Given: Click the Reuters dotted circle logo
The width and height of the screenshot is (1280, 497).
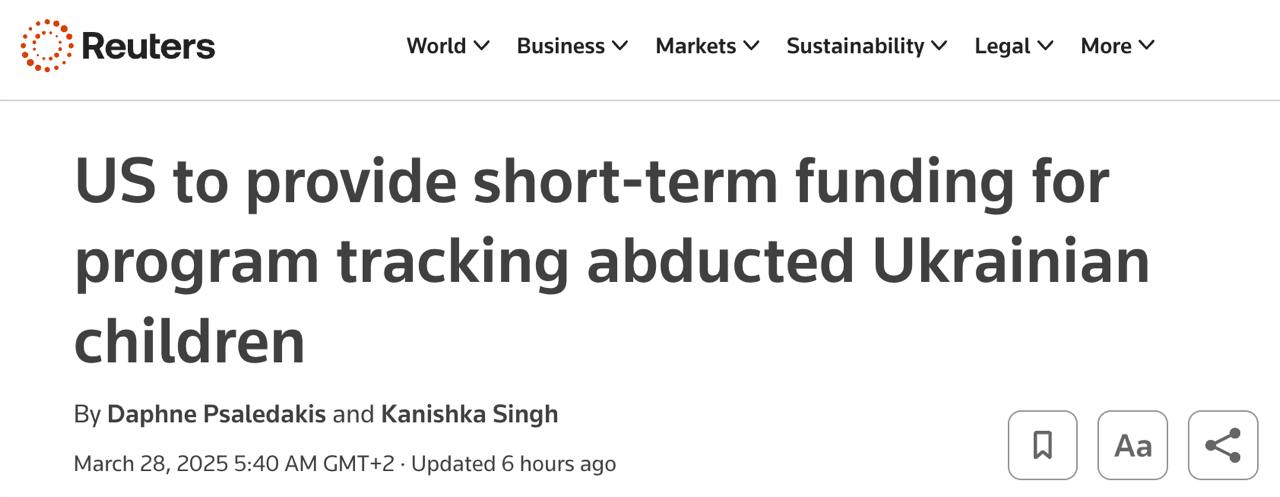Looking at the screenshot, I should click(x=47, y=45).
